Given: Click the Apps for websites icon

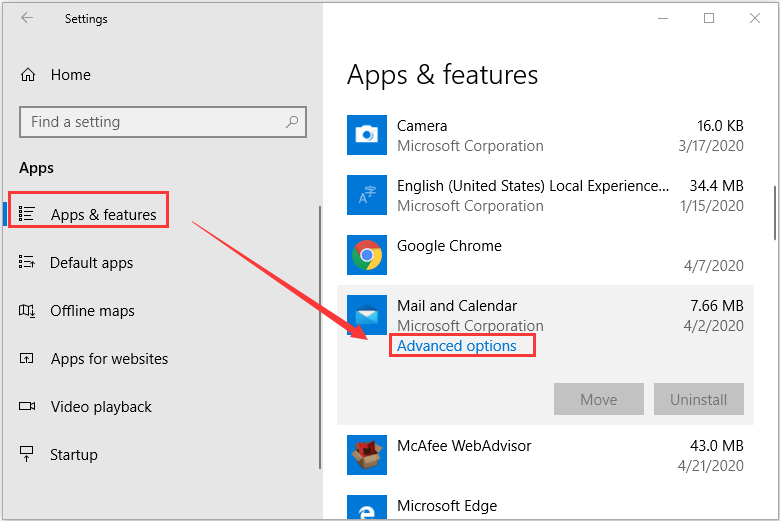Looking at the screenshot, I should click(26, 358).
